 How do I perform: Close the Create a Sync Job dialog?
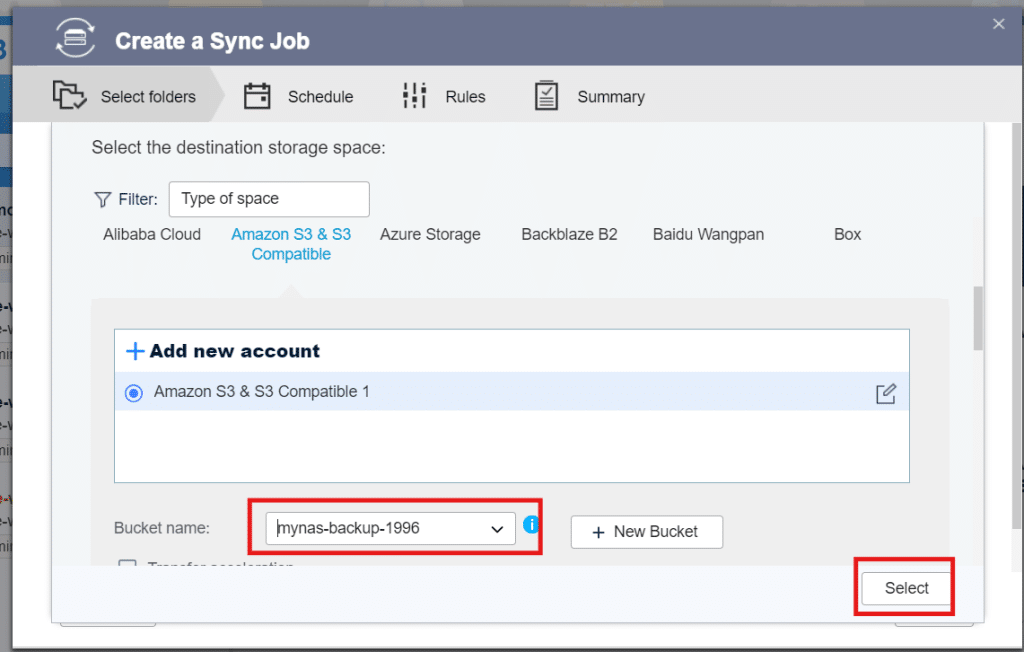tap(998, 24)
